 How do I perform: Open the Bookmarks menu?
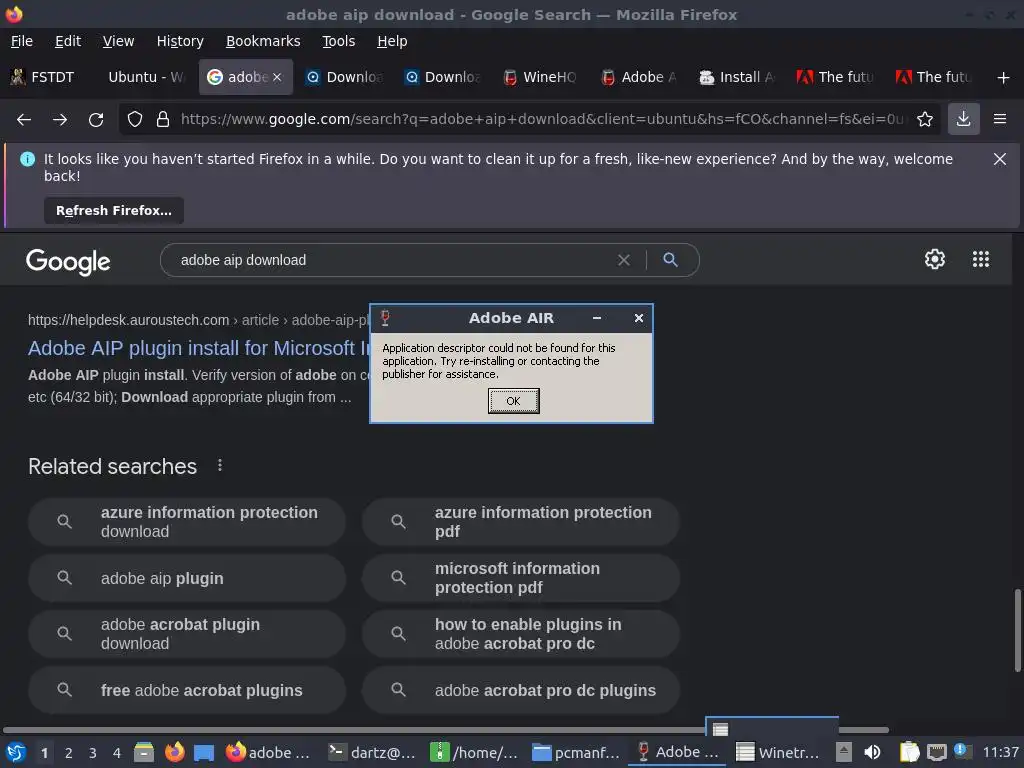coord(263,41)
